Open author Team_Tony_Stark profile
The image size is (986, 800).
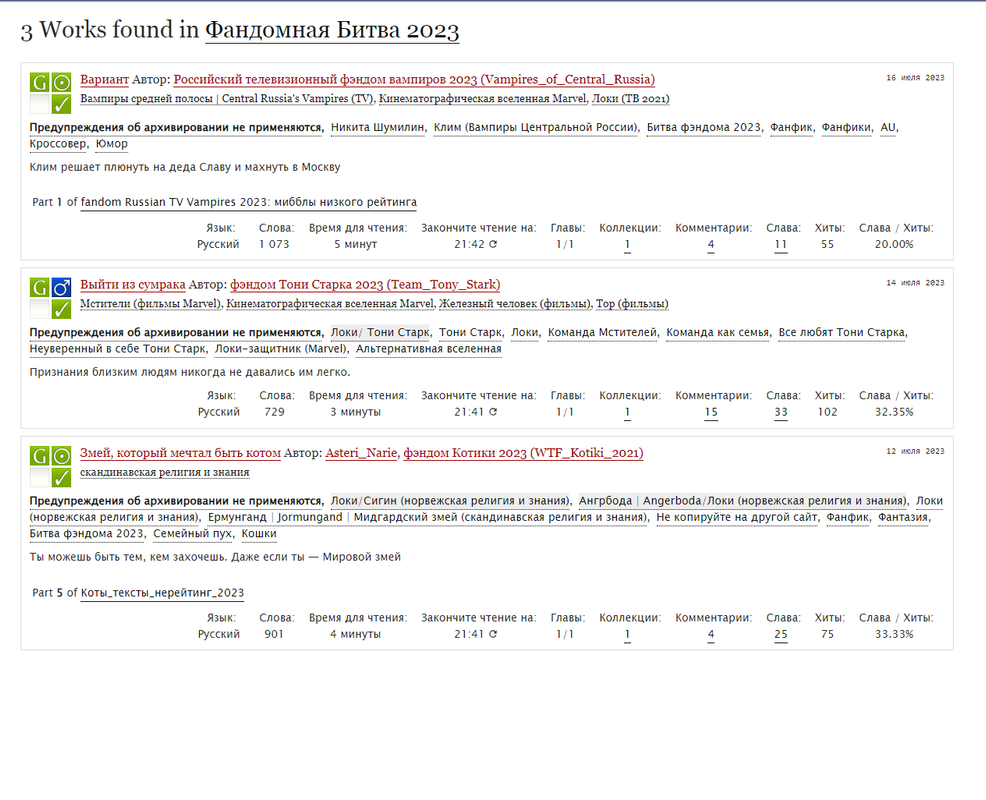[365, 284]
